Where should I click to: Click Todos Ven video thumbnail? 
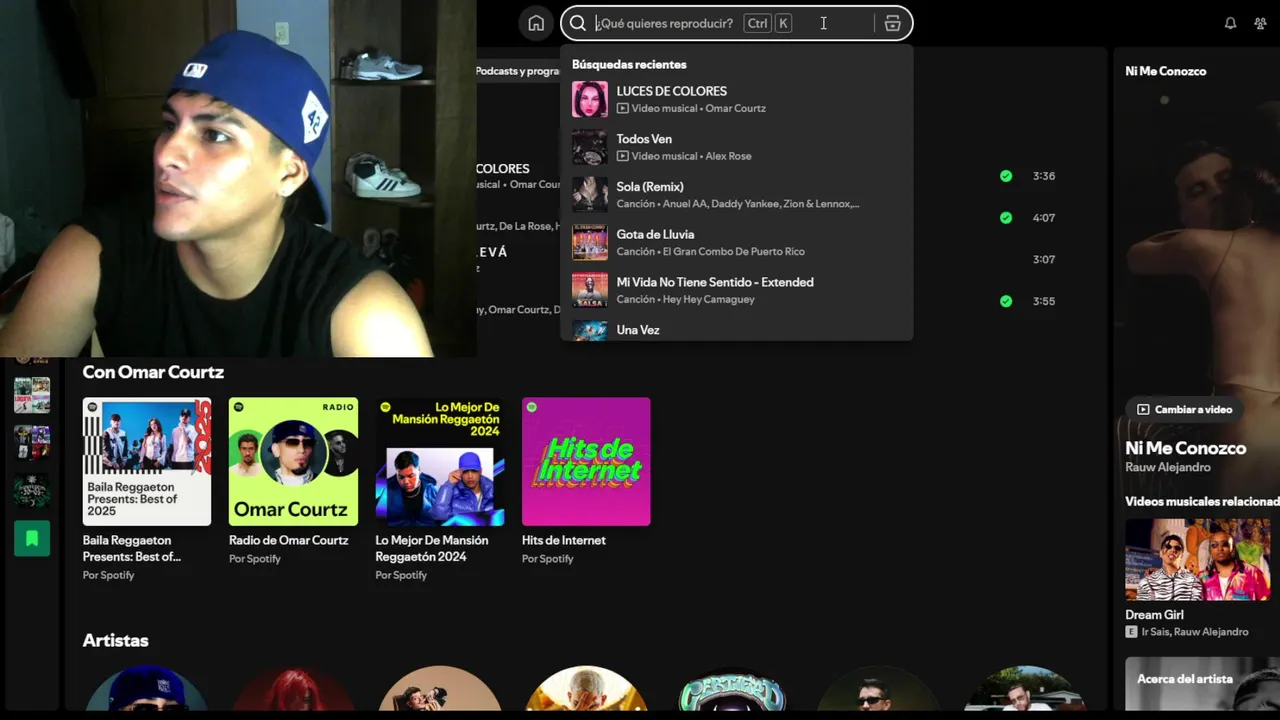[x=590, y=147]
